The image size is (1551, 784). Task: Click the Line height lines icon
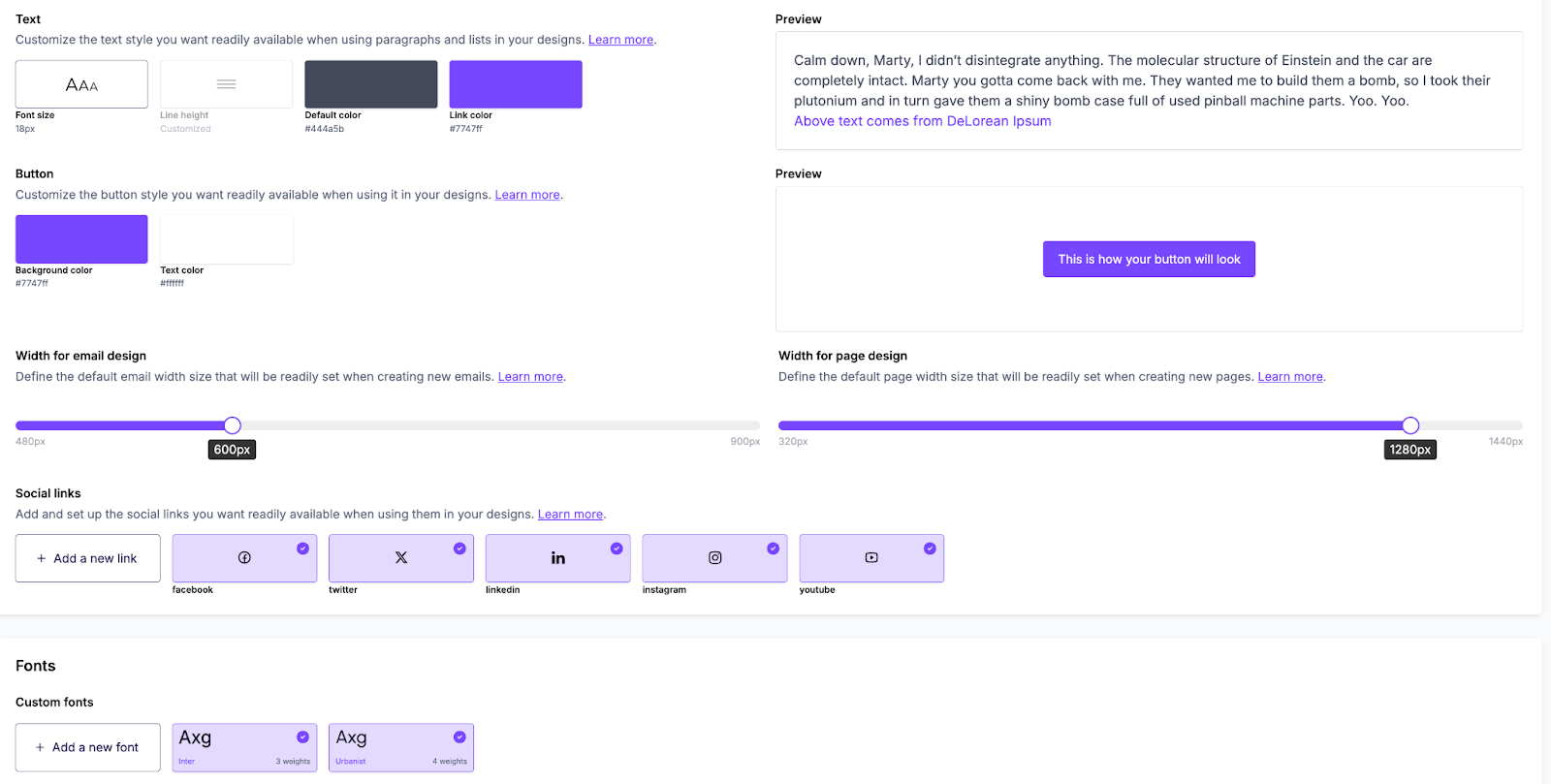(226, 84)
